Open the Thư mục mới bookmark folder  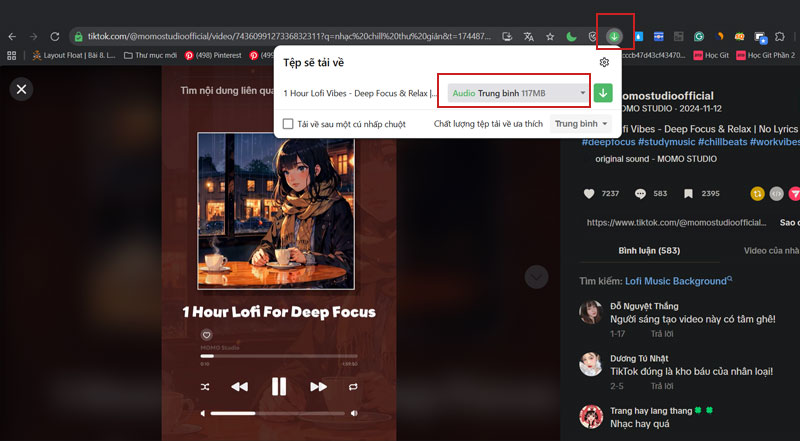pos(150,55)
